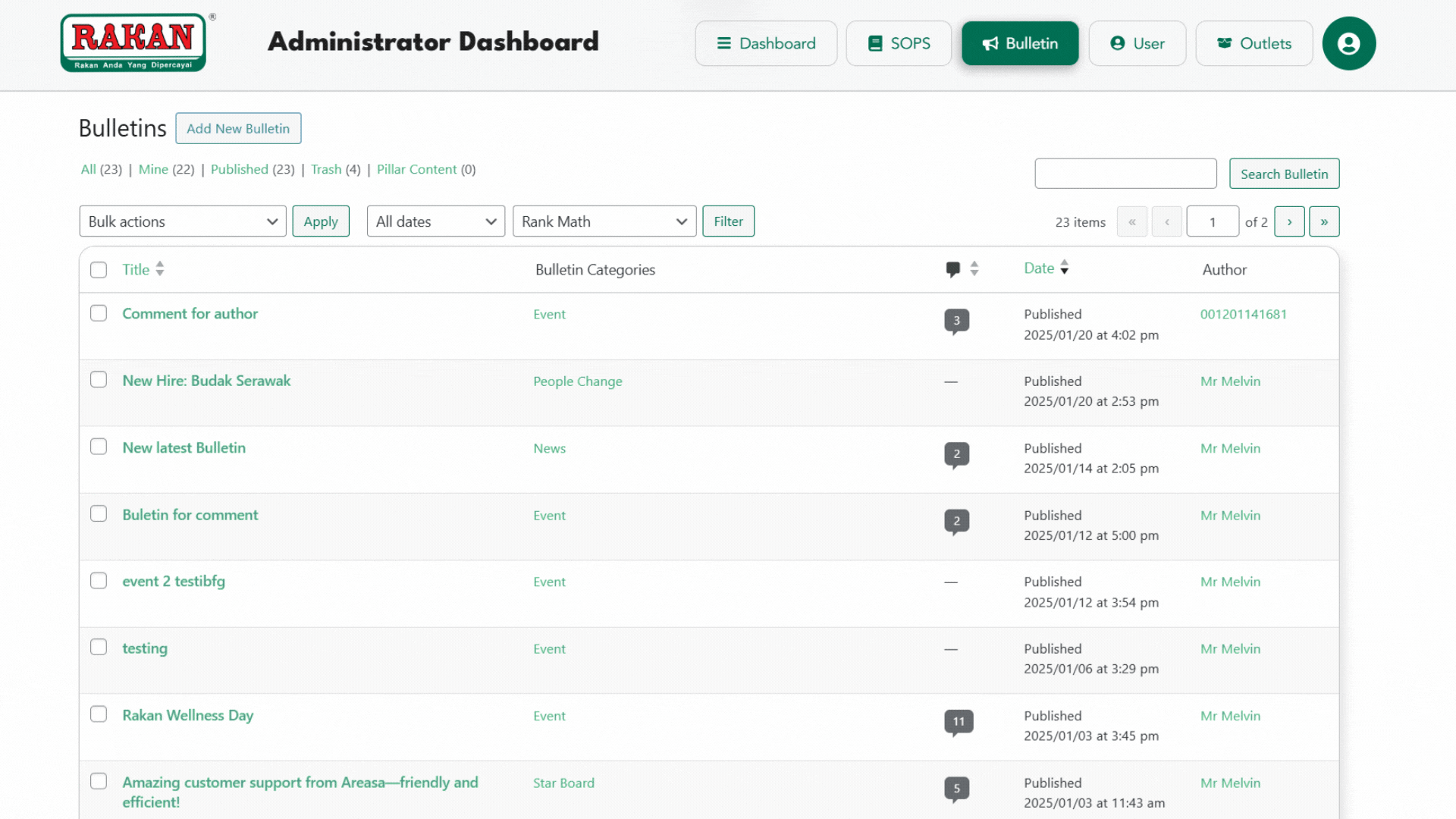Open comment bubble for Buletin for comment
This screenshot has width=1456, height=819.
[x=956, y=521]
